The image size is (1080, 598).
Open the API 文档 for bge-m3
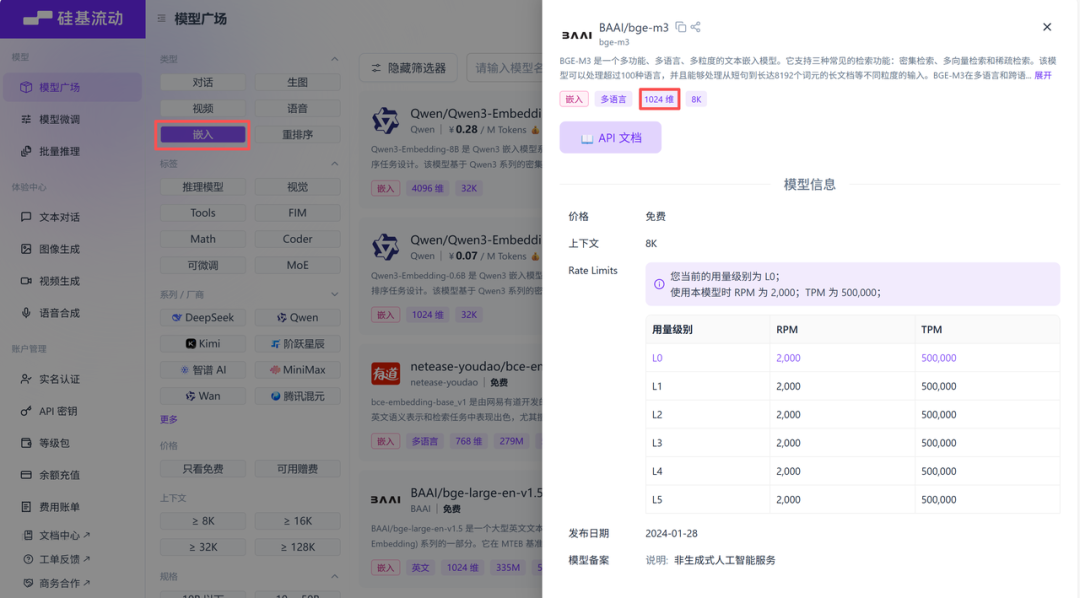(610, 137)
